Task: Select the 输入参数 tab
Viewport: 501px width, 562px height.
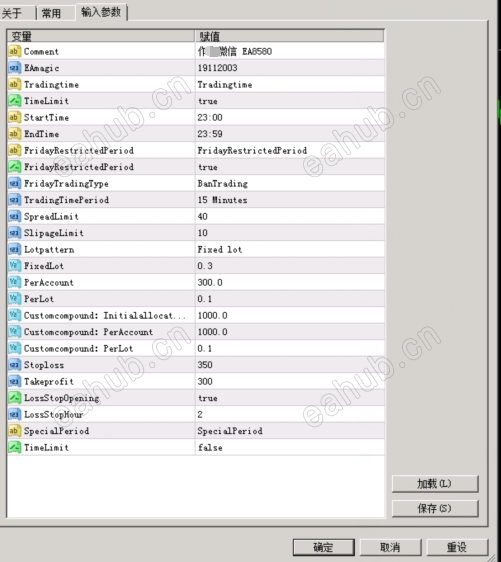Action: (x=101, y=12)
